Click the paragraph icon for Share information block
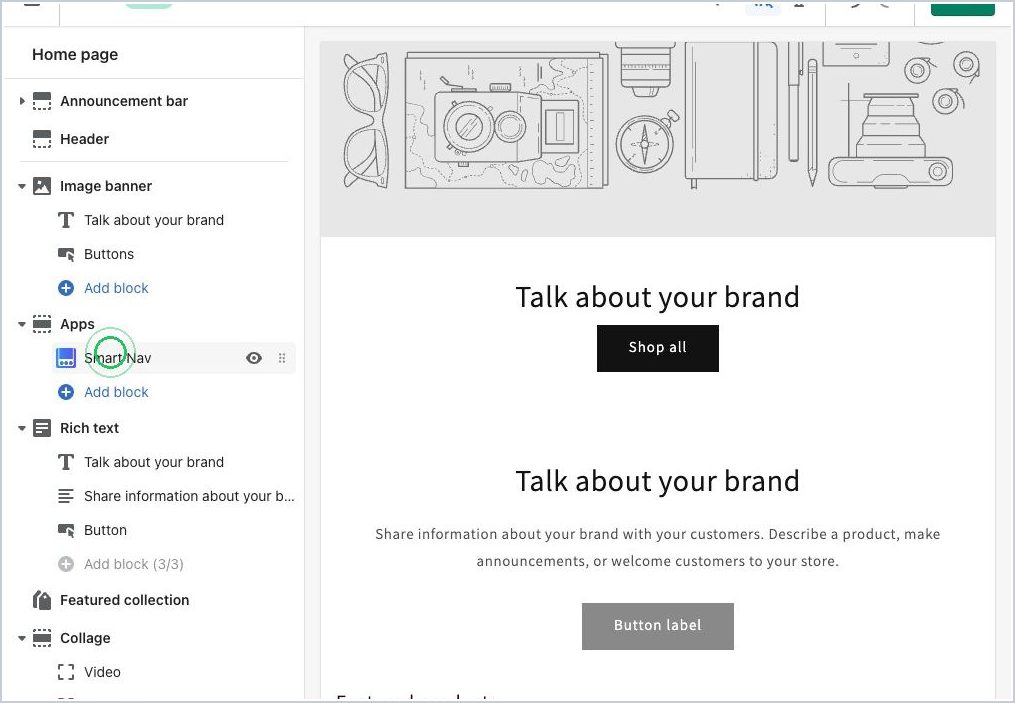Image resolution: width=1015 pixels, height=703 pixels. click(x=66, y=497)
